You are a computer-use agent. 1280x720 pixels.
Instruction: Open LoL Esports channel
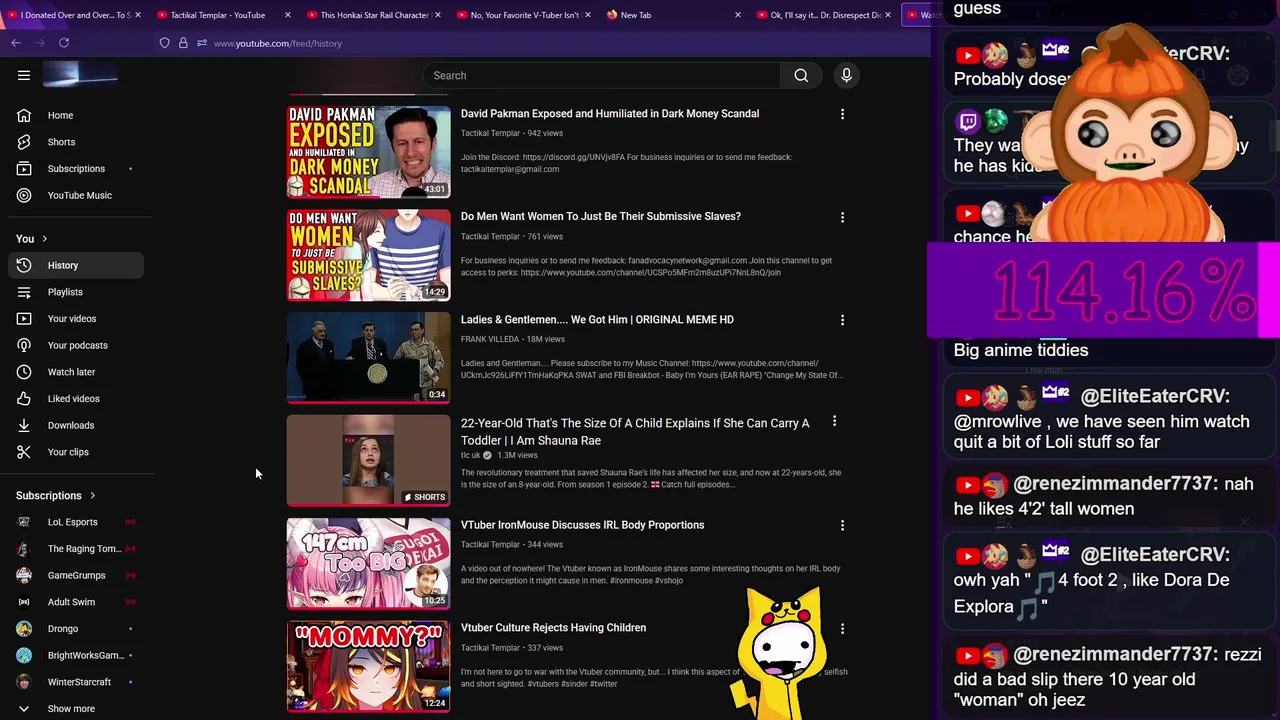pos(76,522)
